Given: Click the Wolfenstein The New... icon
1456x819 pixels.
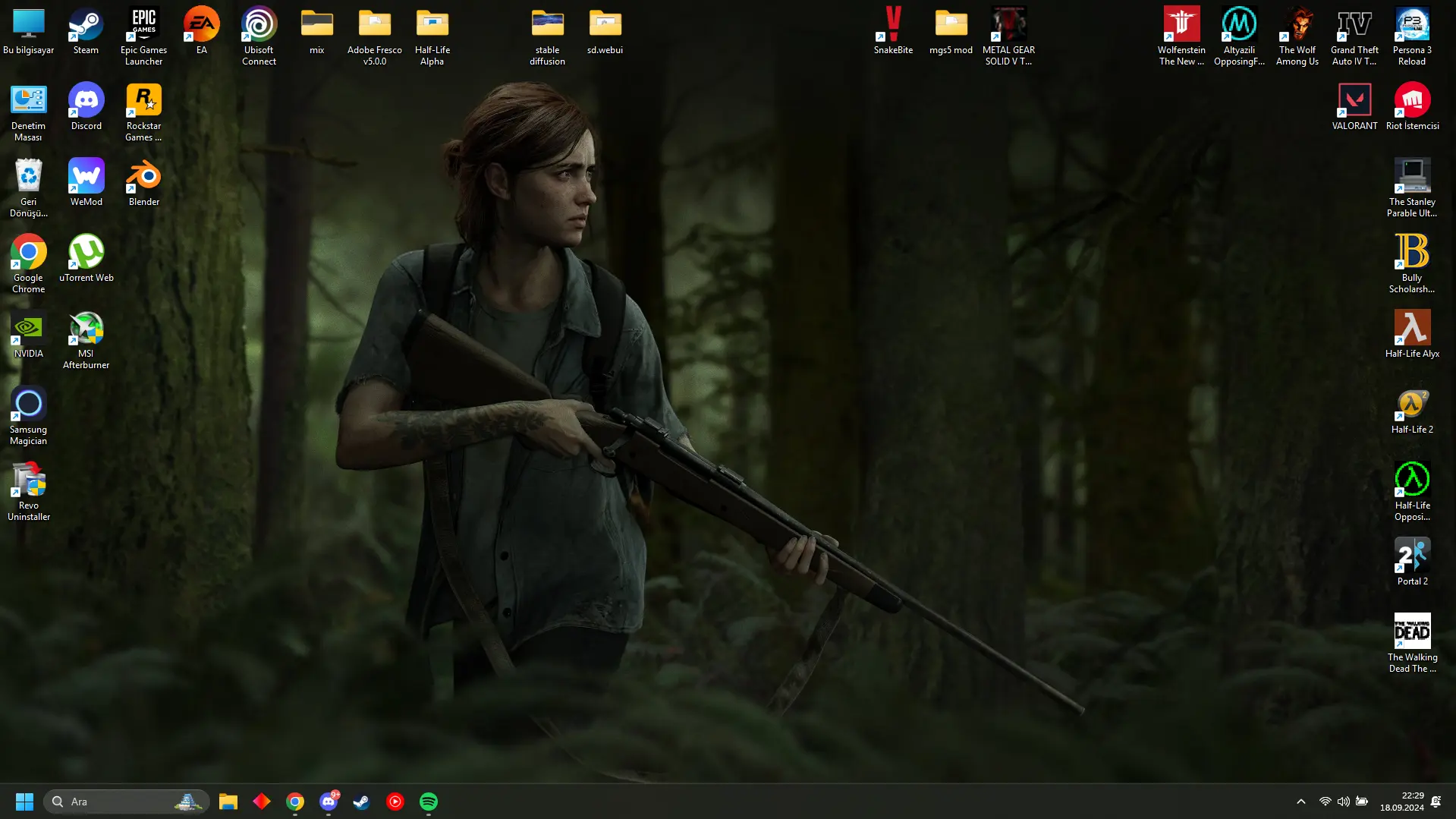Looking at the screenshot, I should pyautogui.click(x=1182, y=36).
